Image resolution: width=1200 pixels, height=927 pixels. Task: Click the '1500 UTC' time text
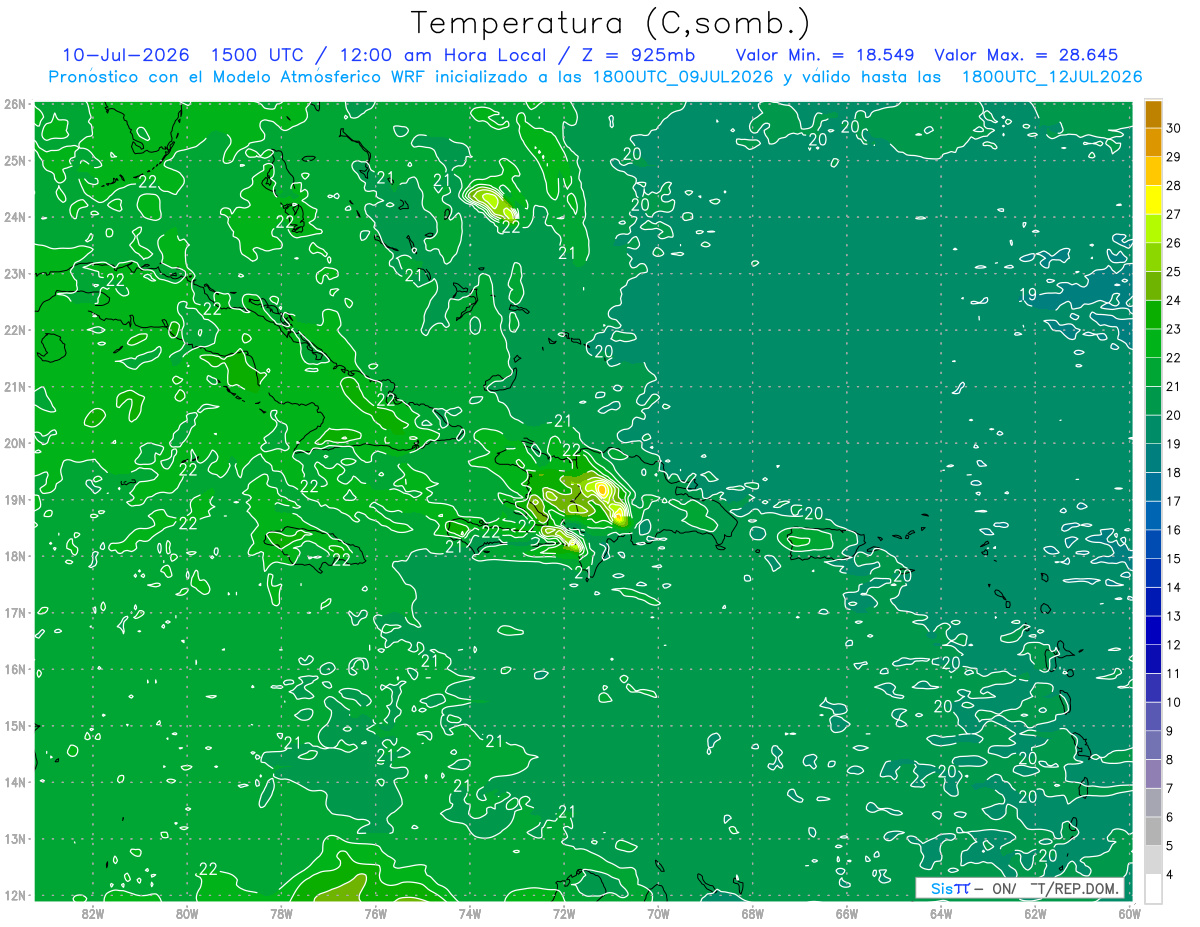click(256, 55)
